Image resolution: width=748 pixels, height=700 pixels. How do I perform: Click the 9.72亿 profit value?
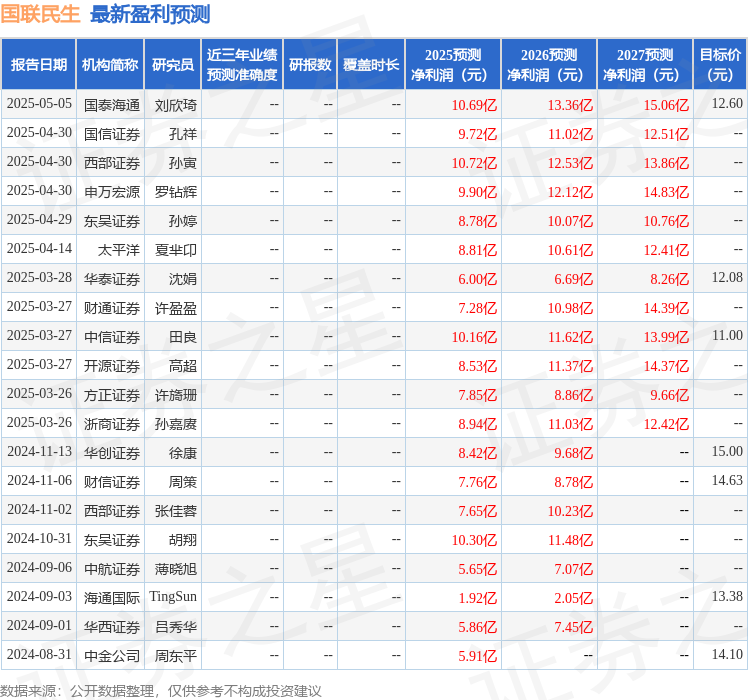tap(478, 134)
